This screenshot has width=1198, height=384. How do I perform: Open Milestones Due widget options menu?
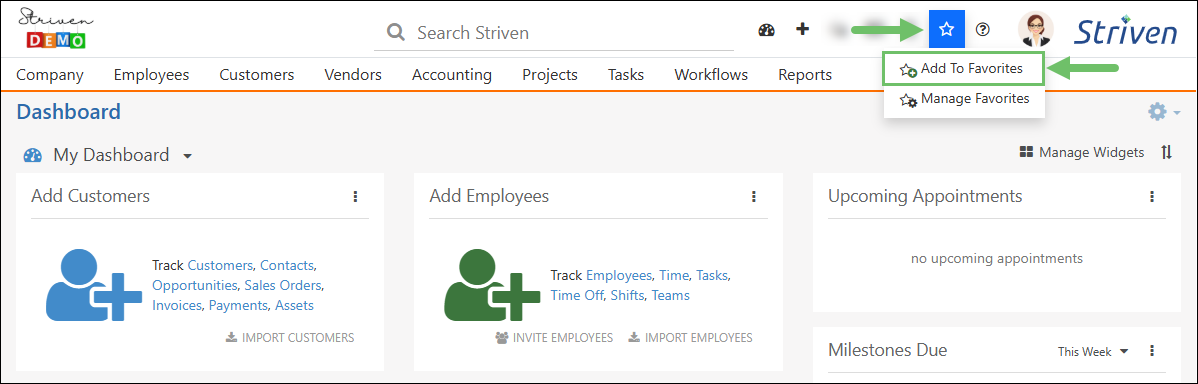[1152, 351]
